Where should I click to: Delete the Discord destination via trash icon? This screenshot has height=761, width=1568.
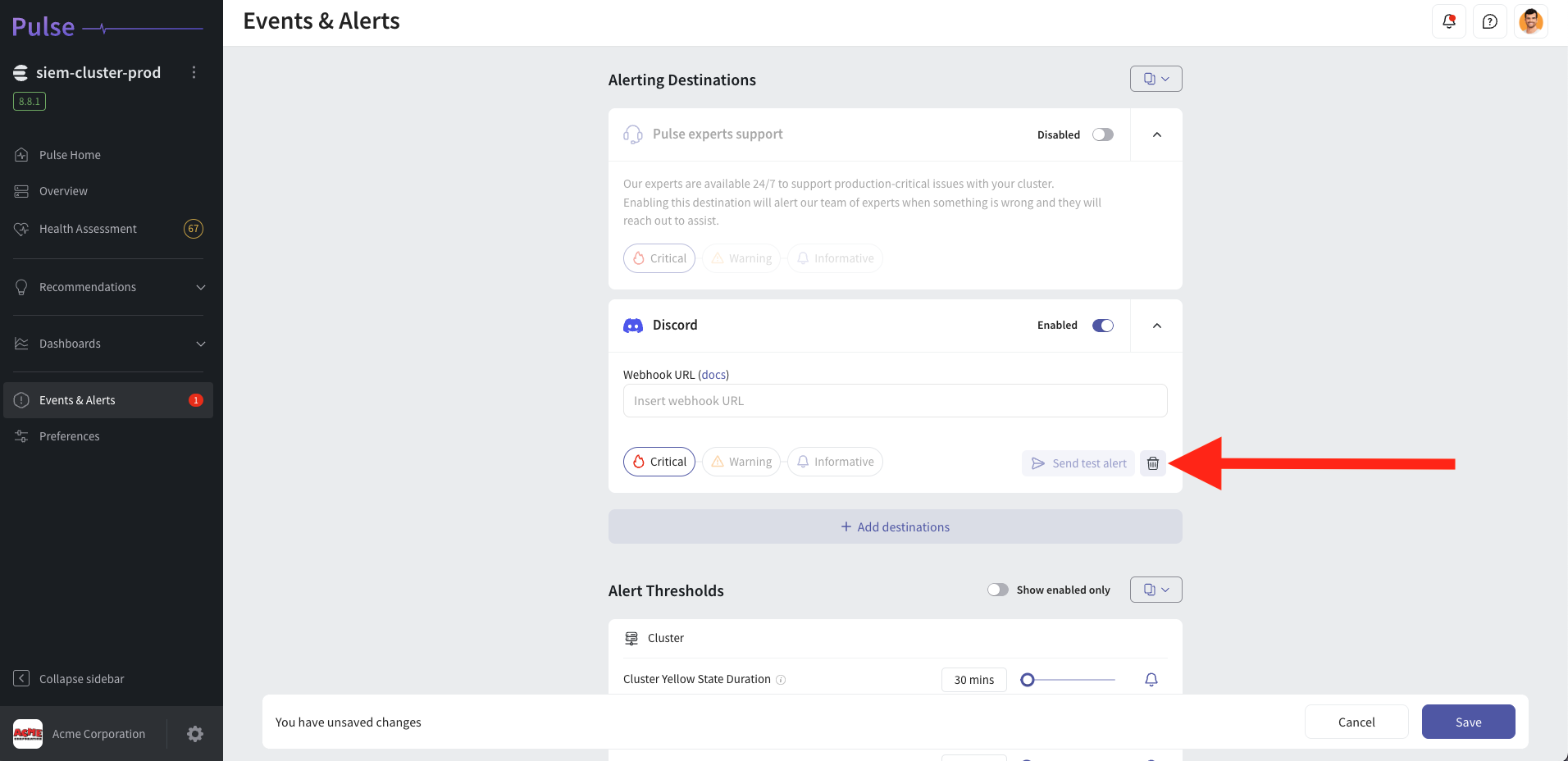1152,463
